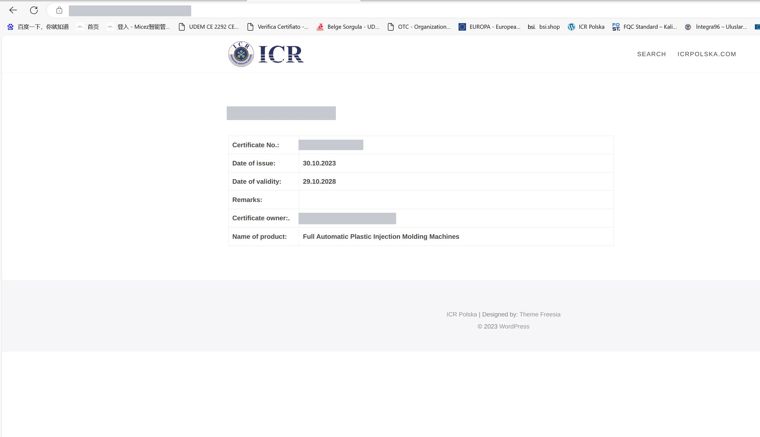Open the Baidu bookmark
Image resolution: width=760 pixels, height=437 pixels.
38,27
